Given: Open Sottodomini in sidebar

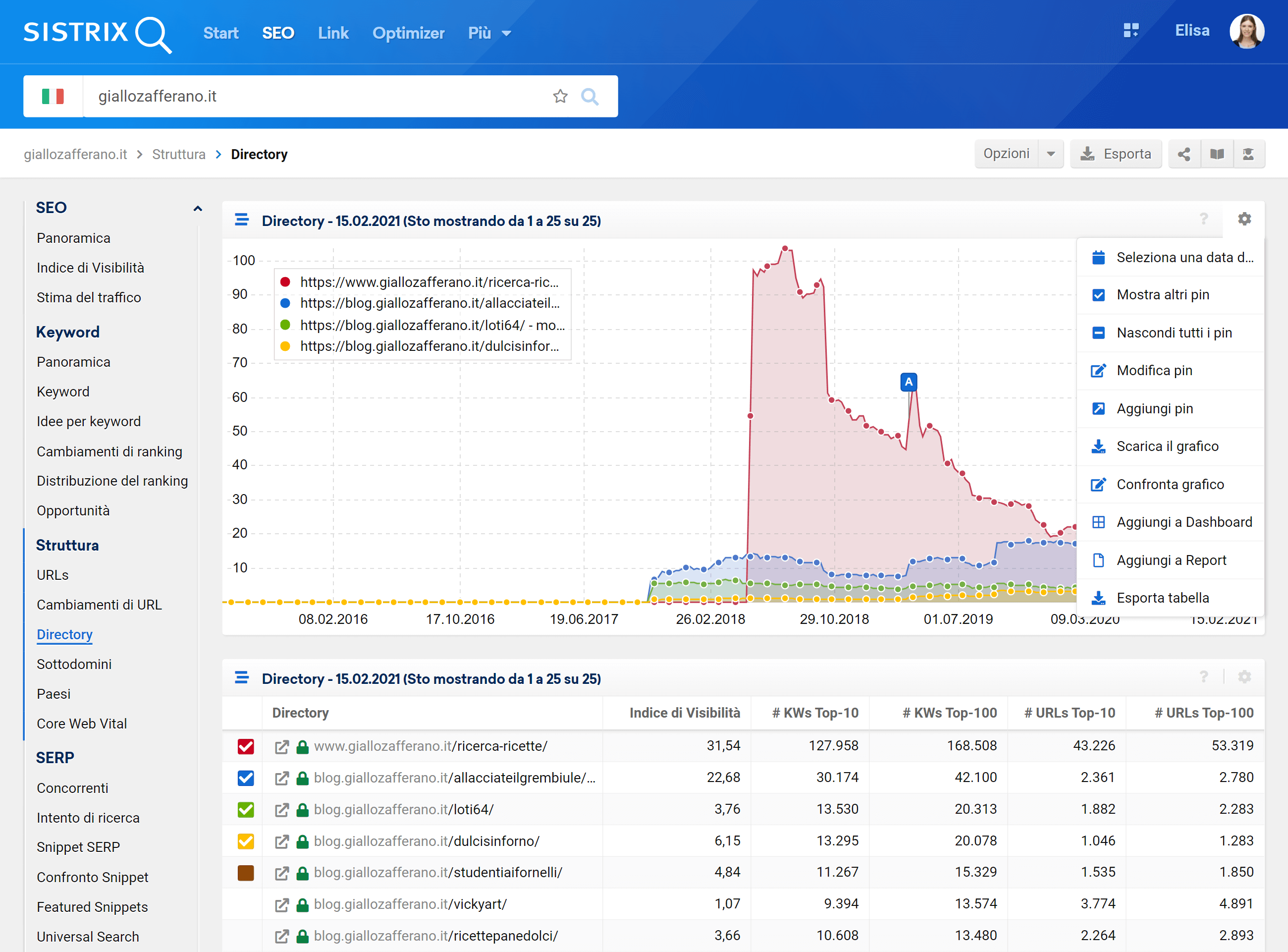Looking at the screenshot, I should point(74,665).
